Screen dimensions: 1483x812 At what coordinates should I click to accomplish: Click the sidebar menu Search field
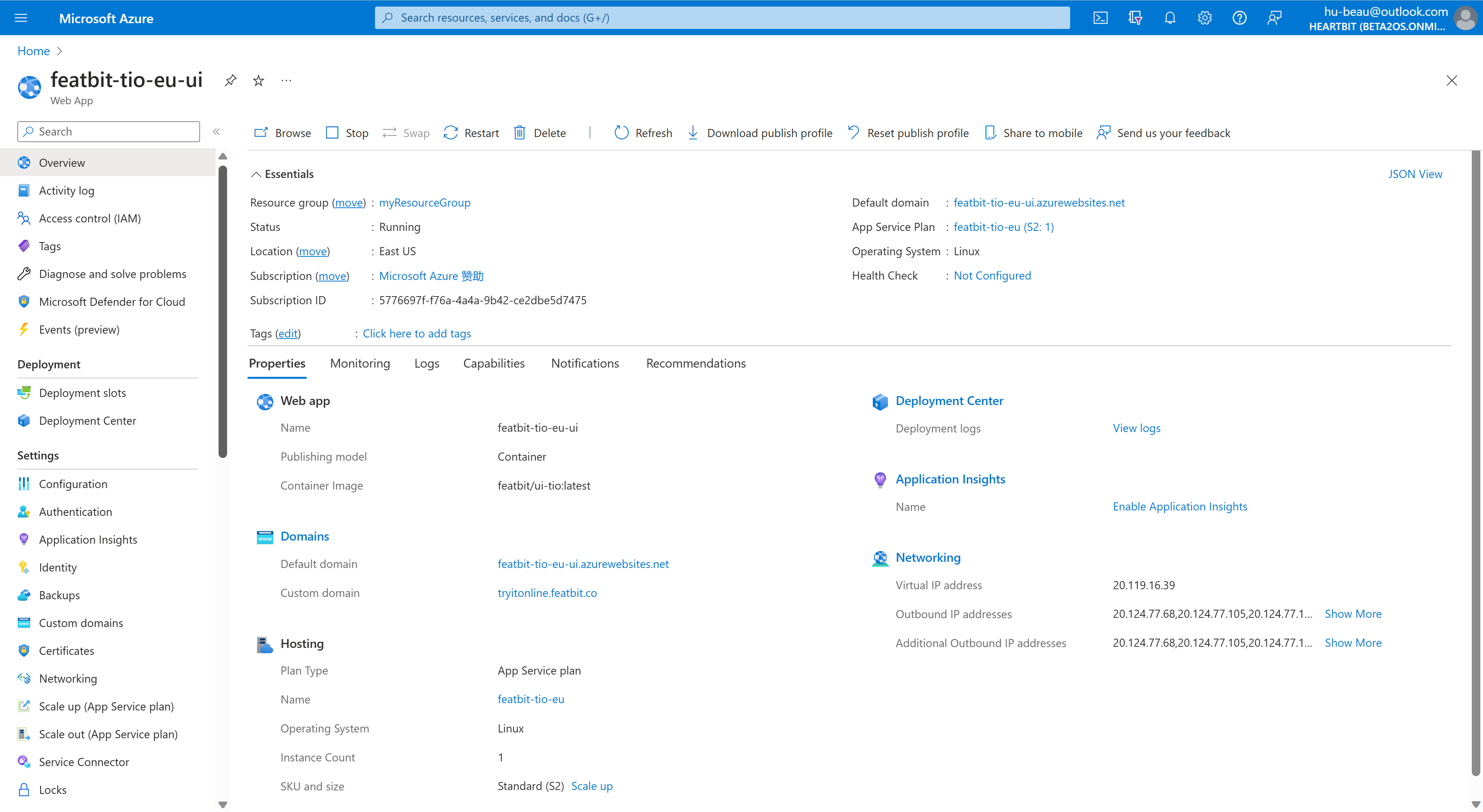pyautogui.click(x=108, y=132)
